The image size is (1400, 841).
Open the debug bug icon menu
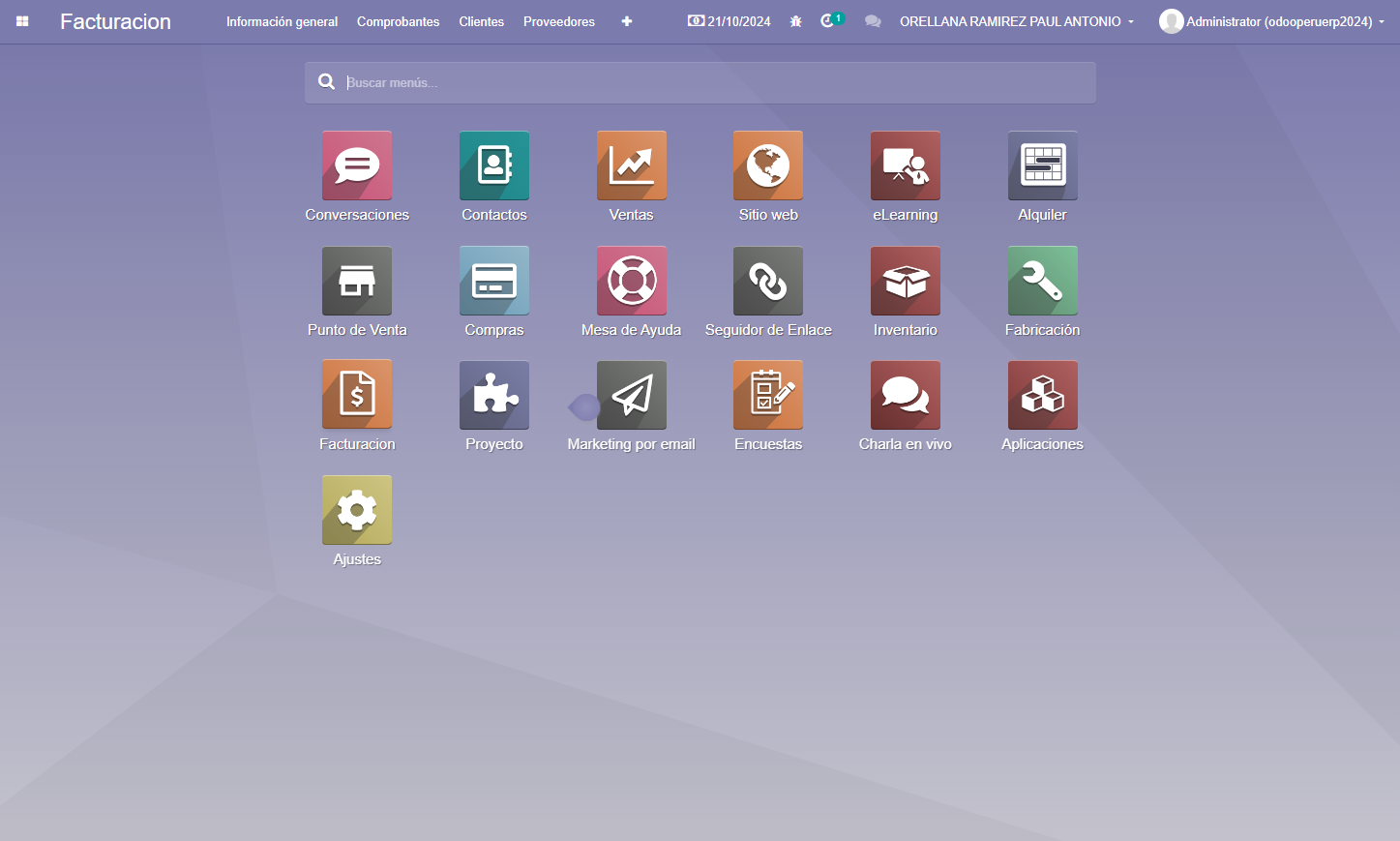795,21
